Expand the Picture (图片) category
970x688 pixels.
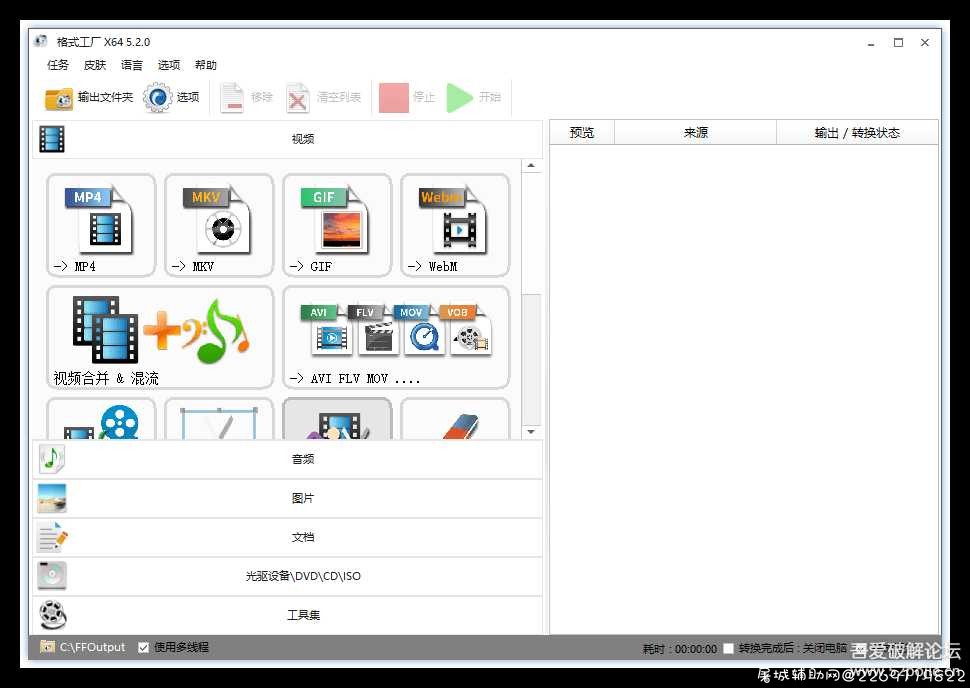click(287, 498)
